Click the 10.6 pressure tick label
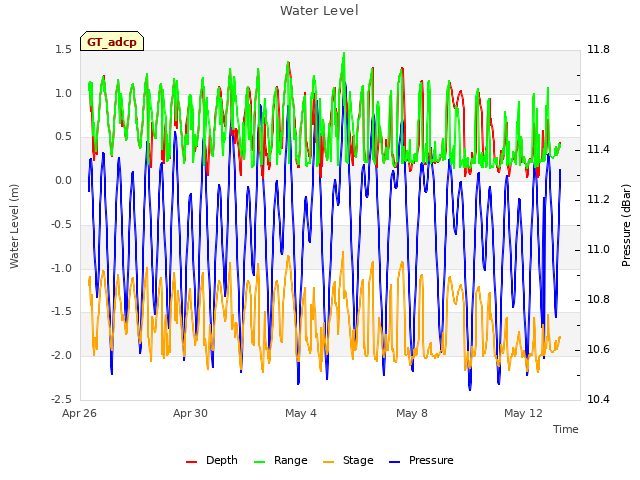Viewport: 640px width, 480px height. (598, 349)
